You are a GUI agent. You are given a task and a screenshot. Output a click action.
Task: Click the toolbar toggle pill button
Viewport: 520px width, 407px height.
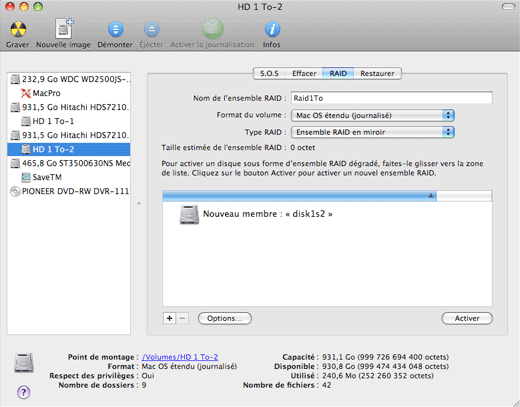508,7
